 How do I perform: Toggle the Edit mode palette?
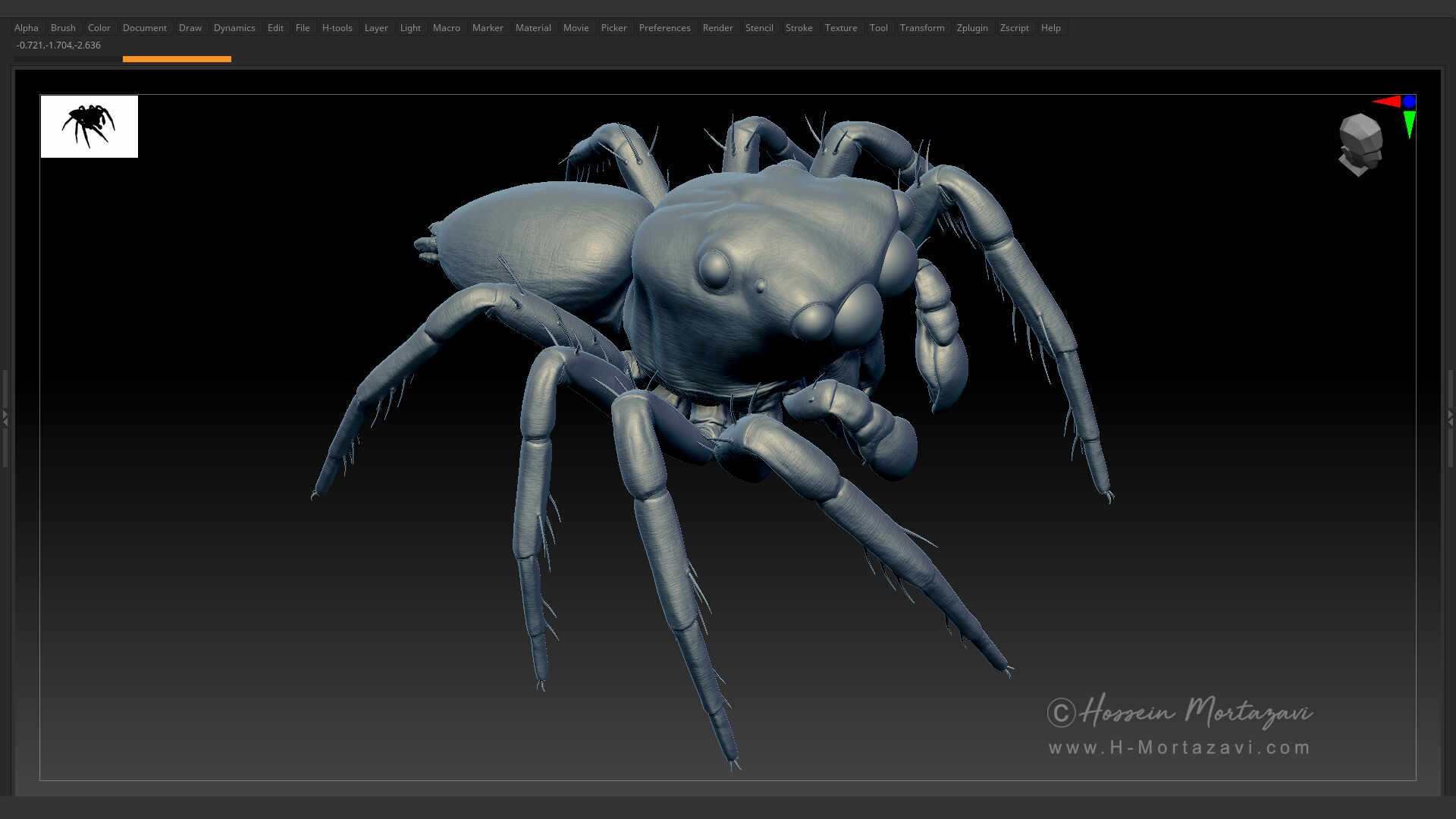[x=275, y=27]
